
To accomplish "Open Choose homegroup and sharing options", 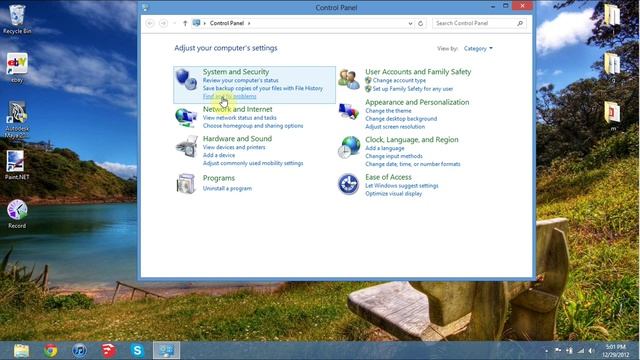I will tap(253, 126).
